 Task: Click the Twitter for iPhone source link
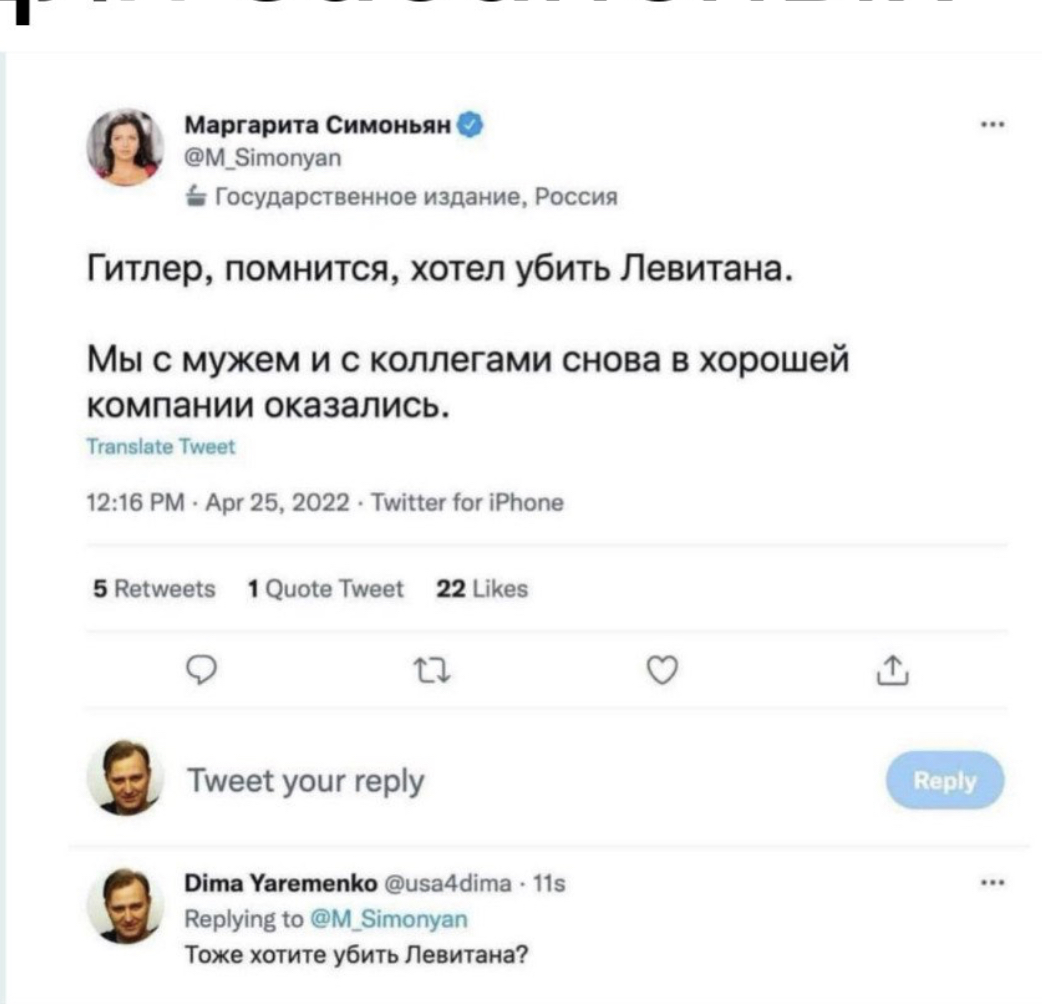pyautogui.click(x=468, y=503)
